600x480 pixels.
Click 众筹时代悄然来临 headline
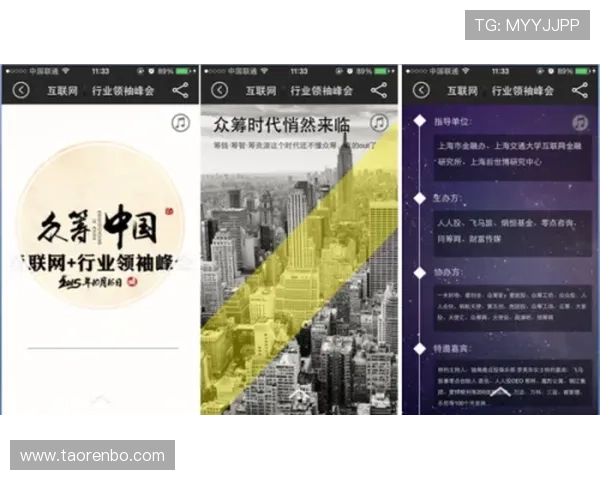point(282,125)
